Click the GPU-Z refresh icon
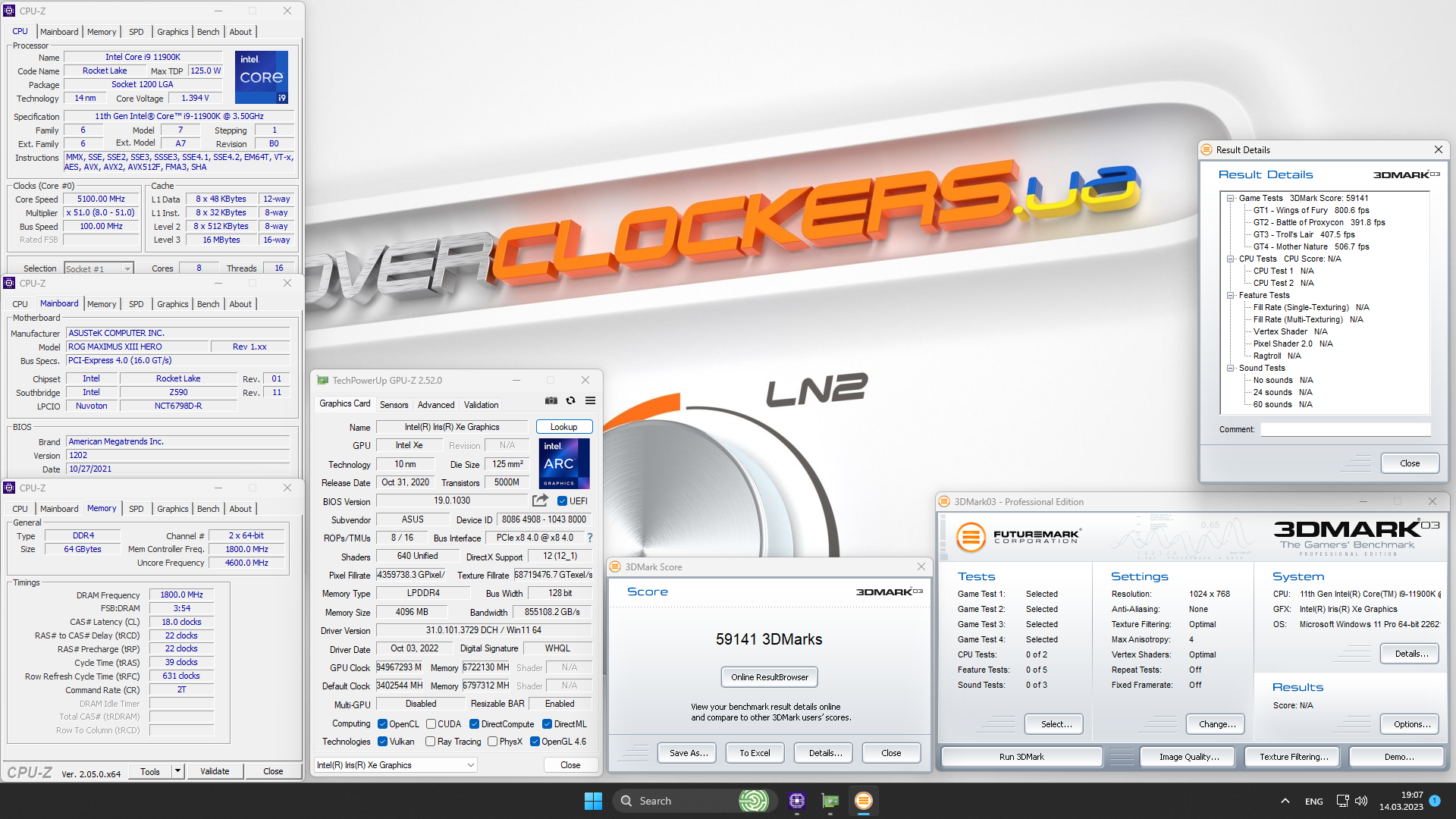 pos(571,400)
